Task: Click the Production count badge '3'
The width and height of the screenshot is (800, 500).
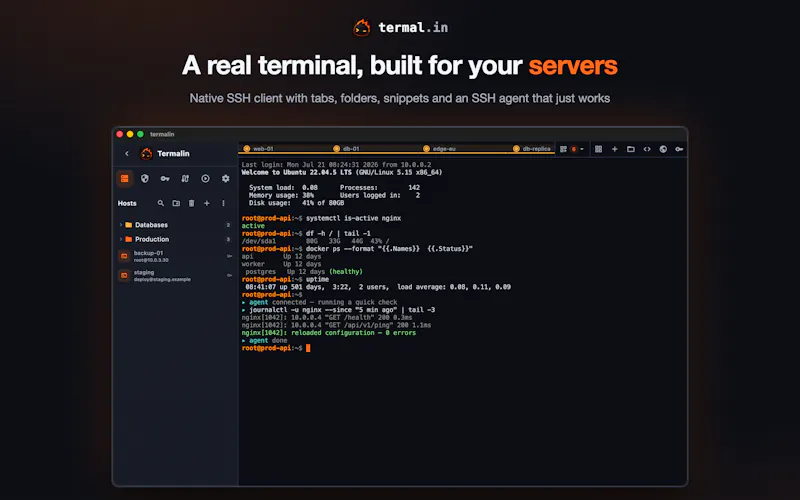Action: point(228,239)
